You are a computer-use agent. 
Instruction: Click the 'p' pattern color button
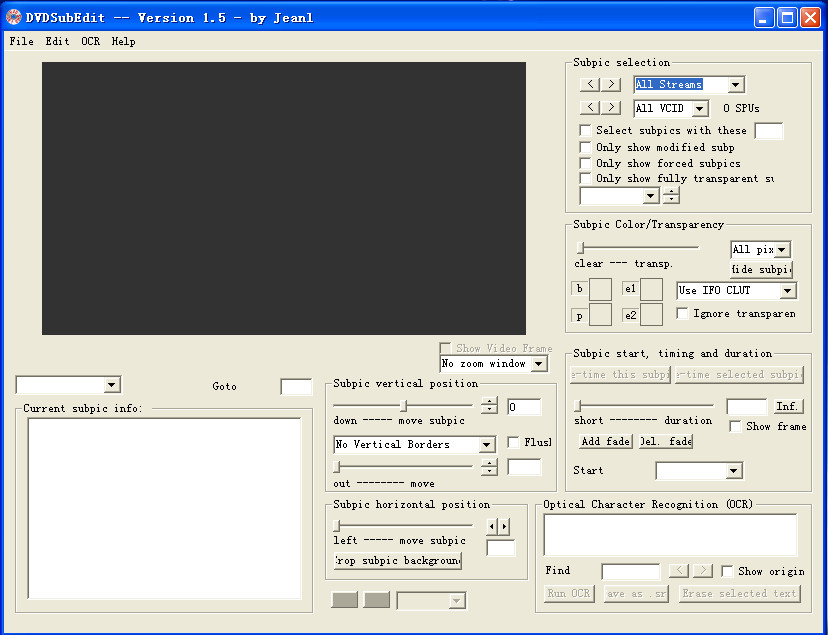(x=579, y=315)
